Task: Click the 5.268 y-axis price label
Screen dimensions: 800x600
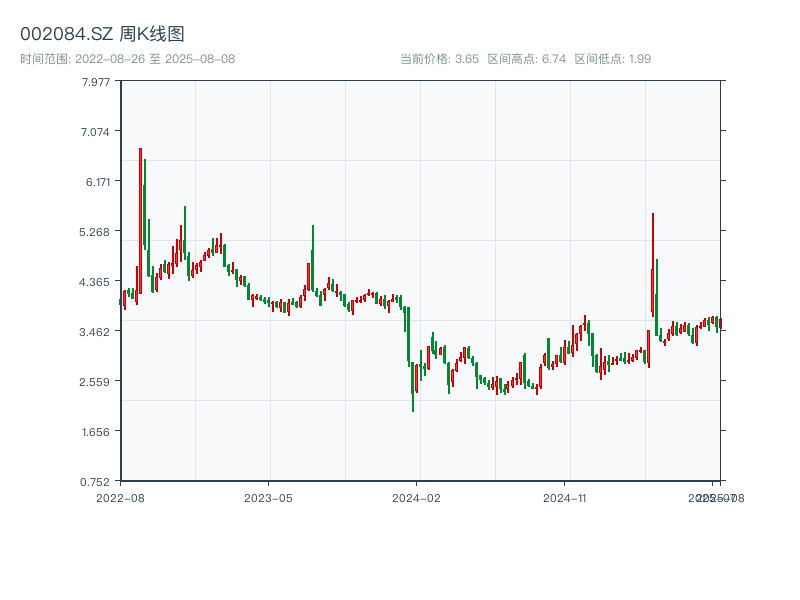Action: coord(96,232)
